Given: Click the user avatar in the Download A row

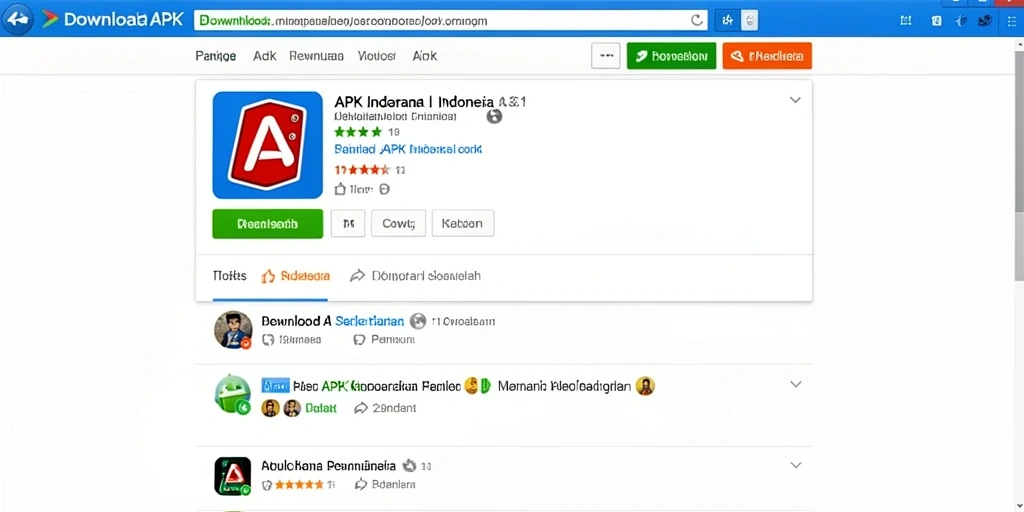Looking at the screenshot, I should (x=233, y=330).
